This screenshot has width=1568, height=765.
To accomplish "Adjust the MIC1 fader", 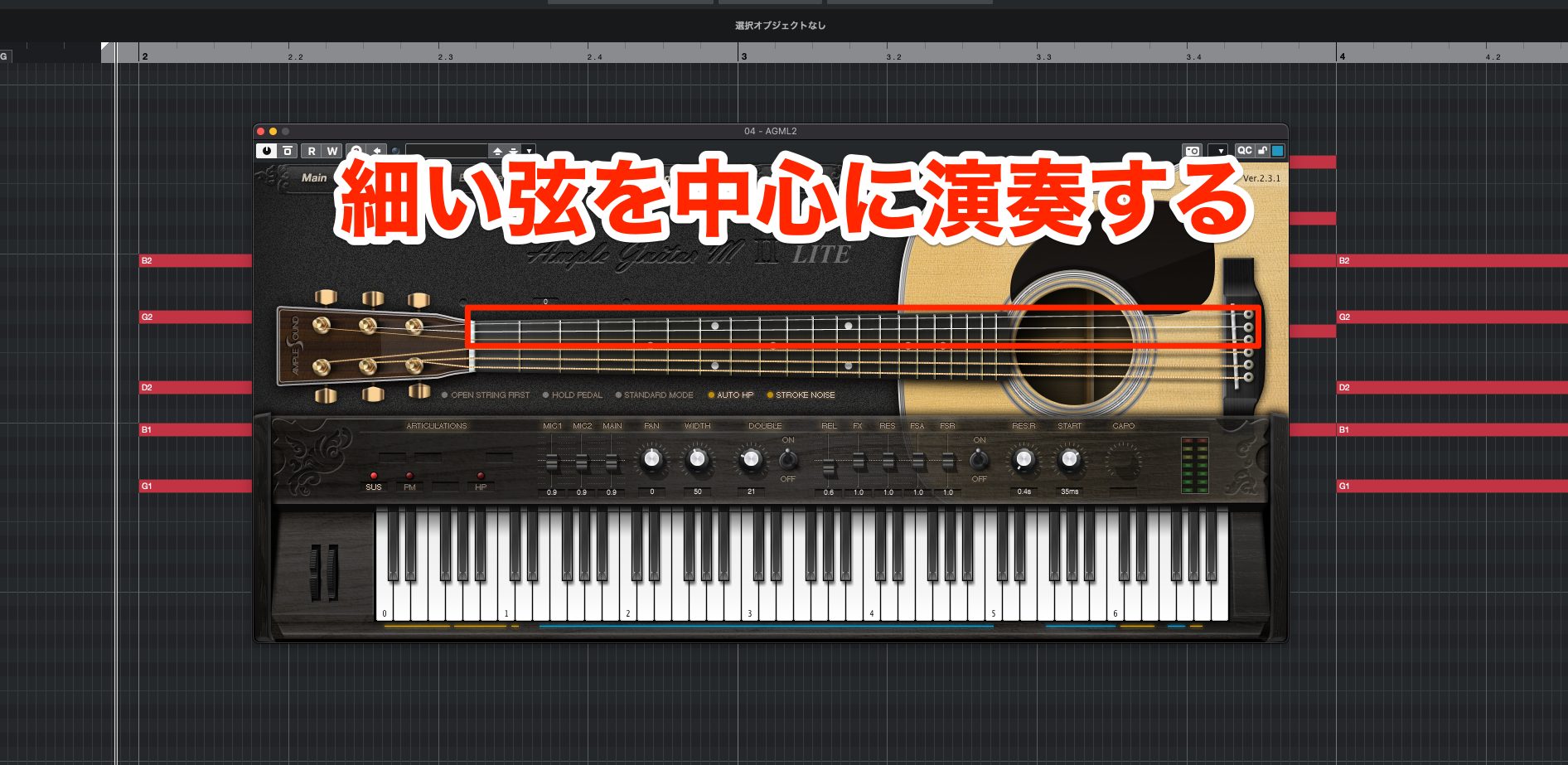I will [x=552, y=462].
